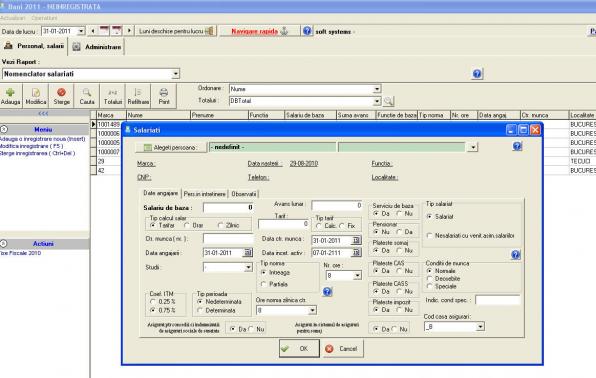The width and height of the screenshot is (596, 378).
Task: Open the Operatiuni menu
Action: [x=44, y=18]
